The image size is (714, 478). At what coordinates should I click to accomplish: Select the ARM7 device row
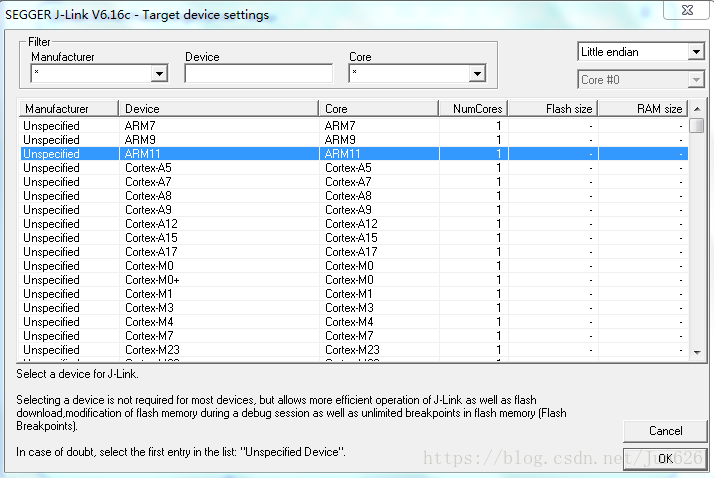tap(354, 126)
